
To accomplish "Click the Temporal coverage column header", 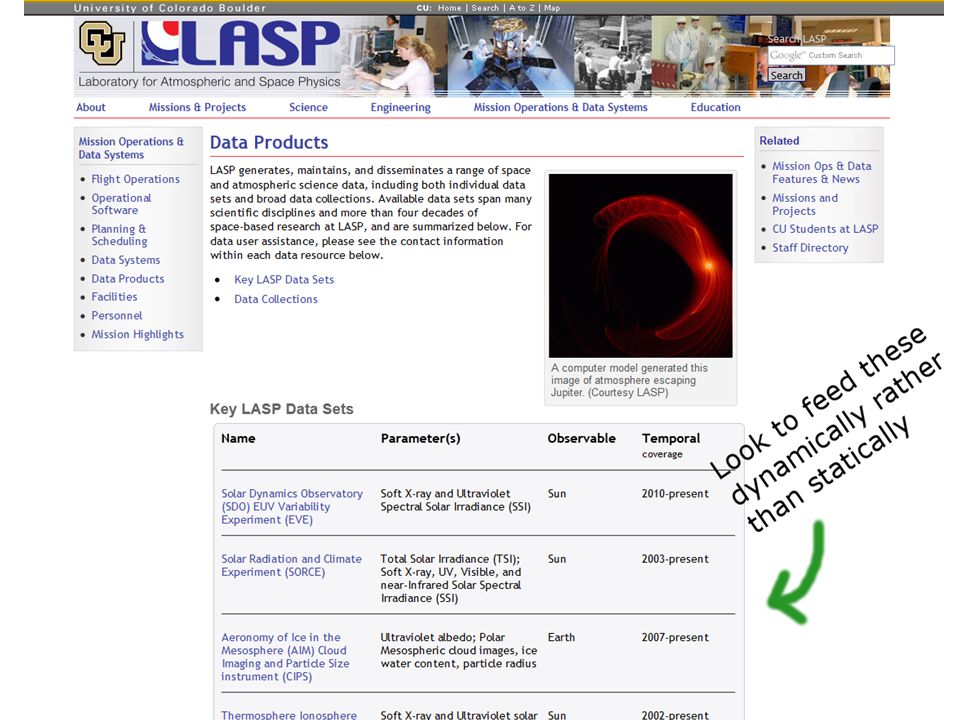I will coord(671,445).
